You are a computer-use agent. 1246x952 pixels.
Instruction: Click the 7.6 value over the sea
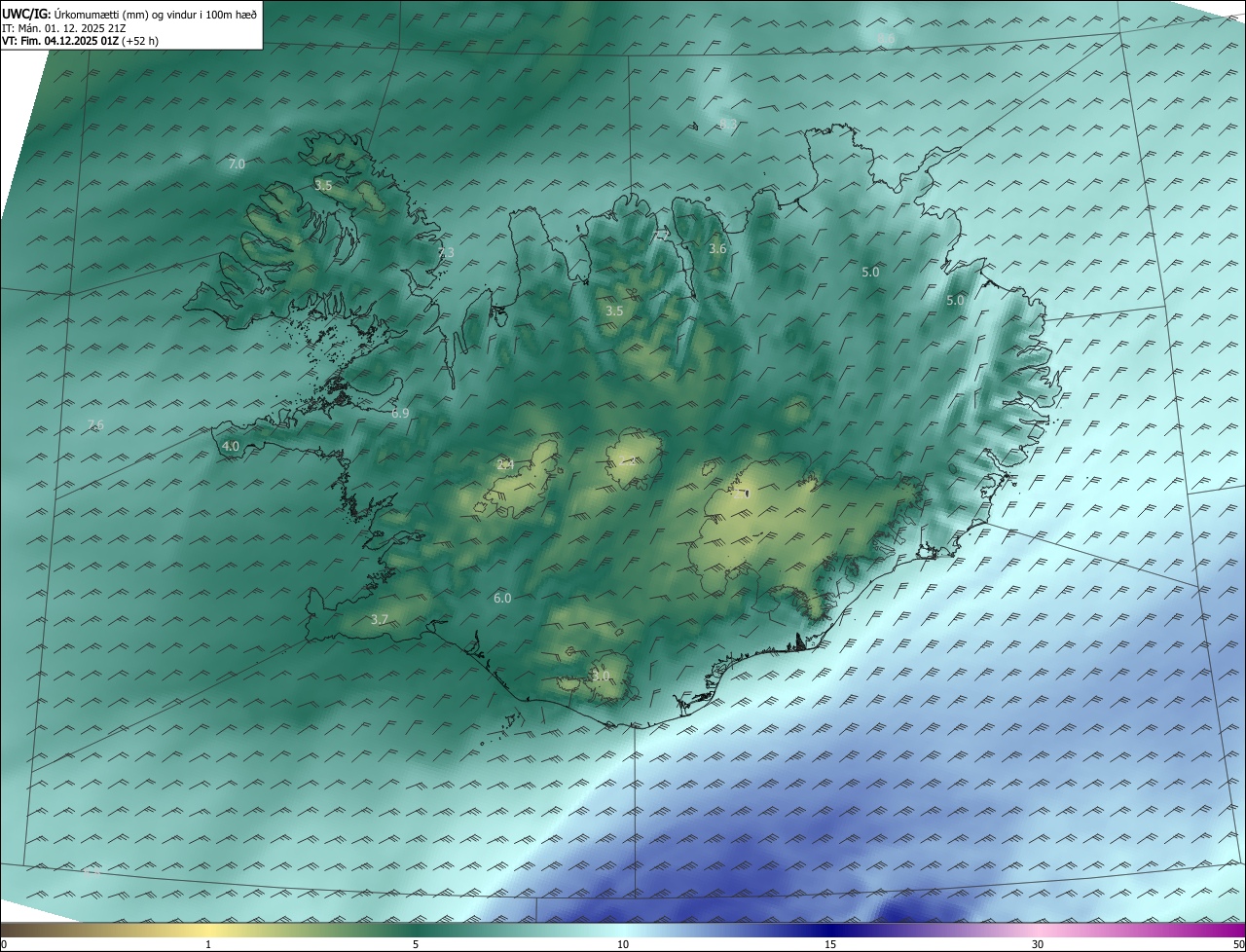click(95, 424)
